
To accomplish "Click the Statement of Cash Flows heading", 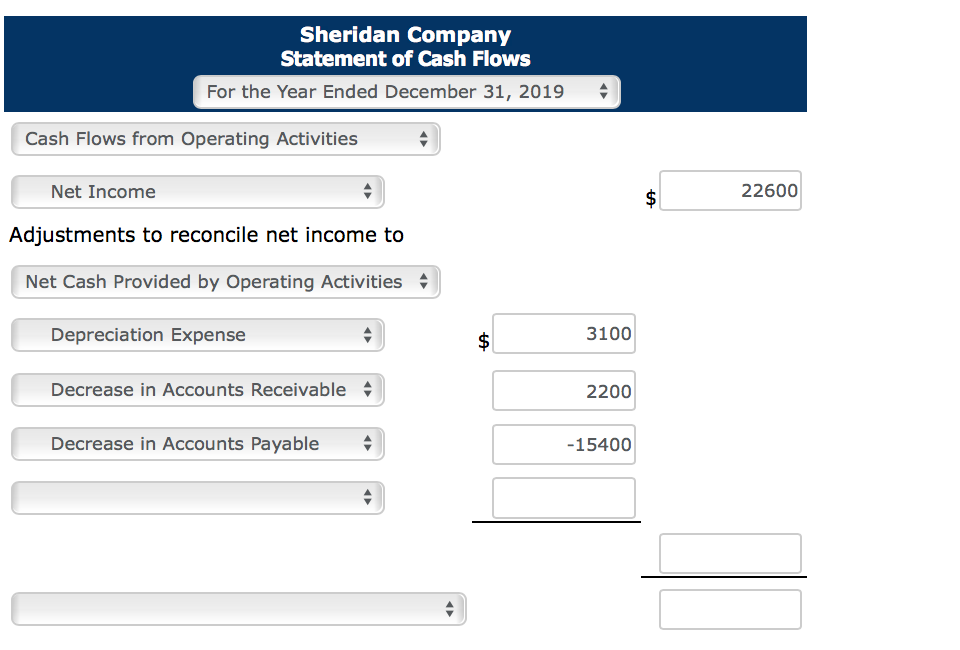I will [x=405, y=59].
